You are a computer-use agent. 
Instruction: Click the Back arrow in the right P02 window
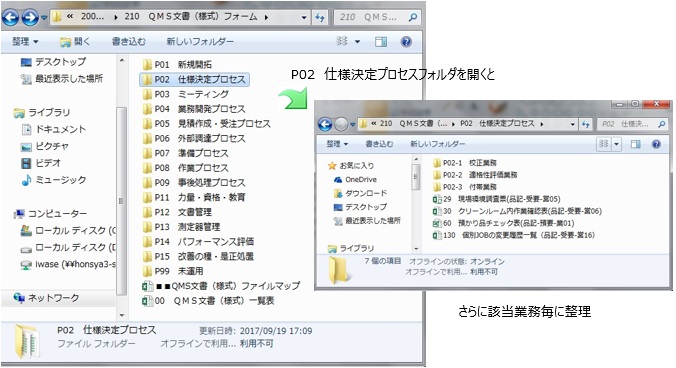tap(325, 125)
